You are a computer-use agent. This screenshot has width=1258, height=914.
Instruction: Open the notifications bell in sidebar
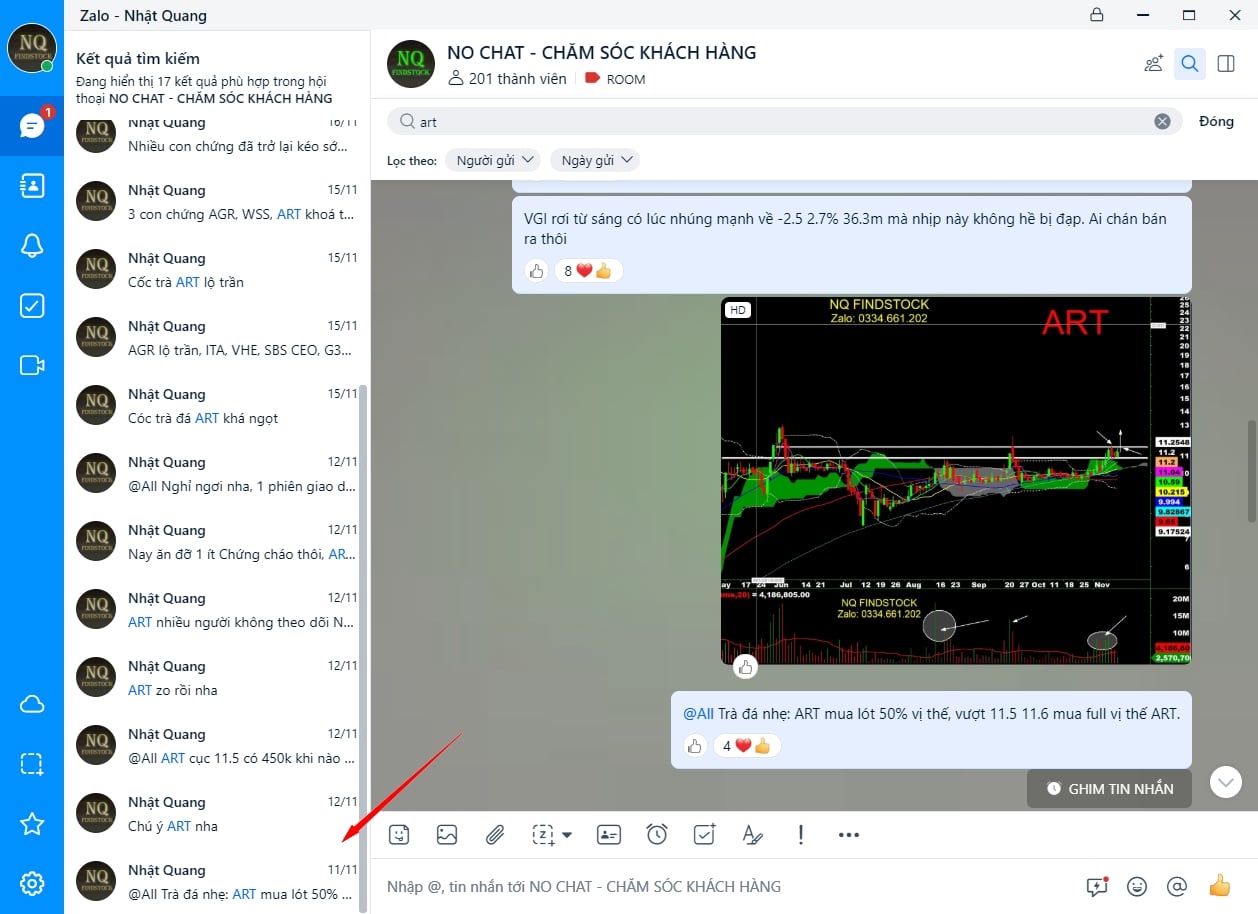click(x=32, y=245)
